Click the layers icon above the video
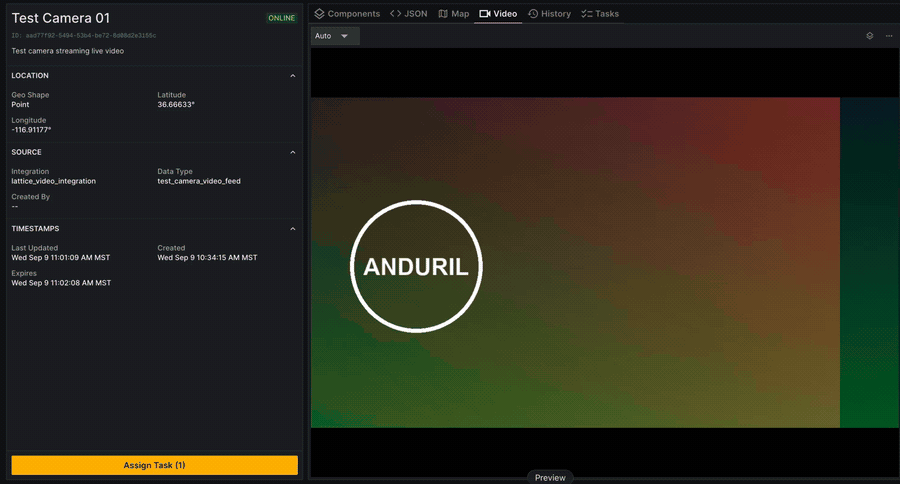Screen dimensions: 900x484 click(870, 36)
